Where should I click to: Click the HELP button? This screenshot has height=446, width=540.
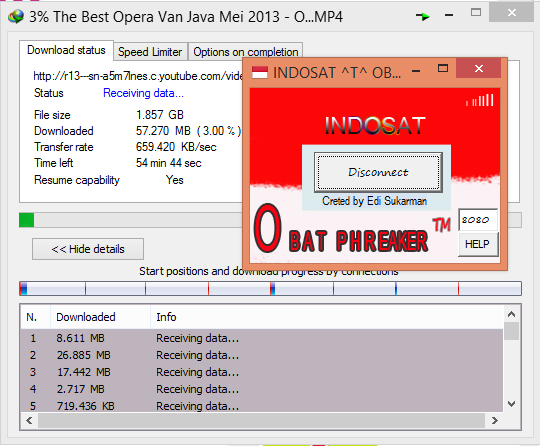[x=478, y=244]
